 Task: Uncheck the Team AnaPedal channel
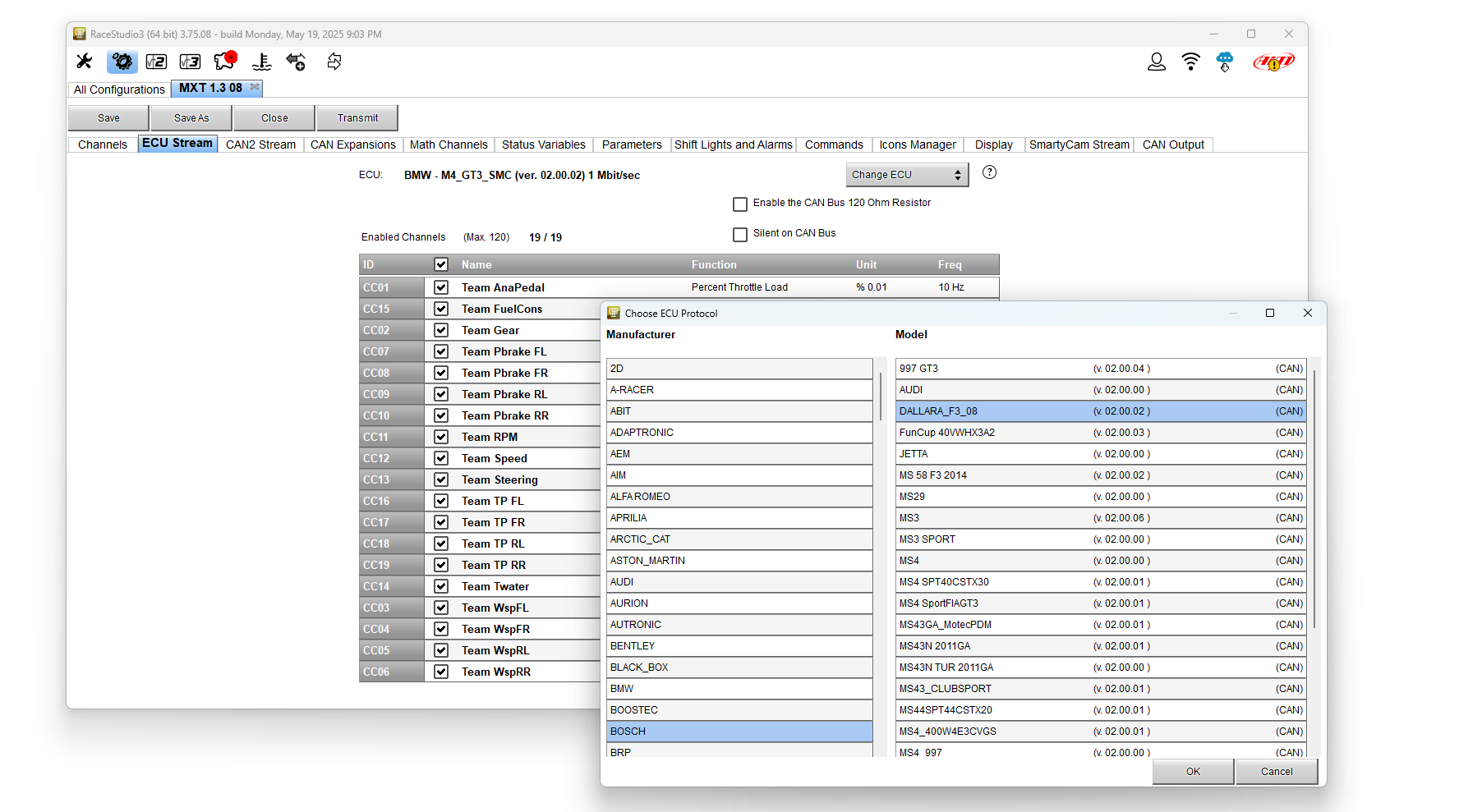(441, 287)
